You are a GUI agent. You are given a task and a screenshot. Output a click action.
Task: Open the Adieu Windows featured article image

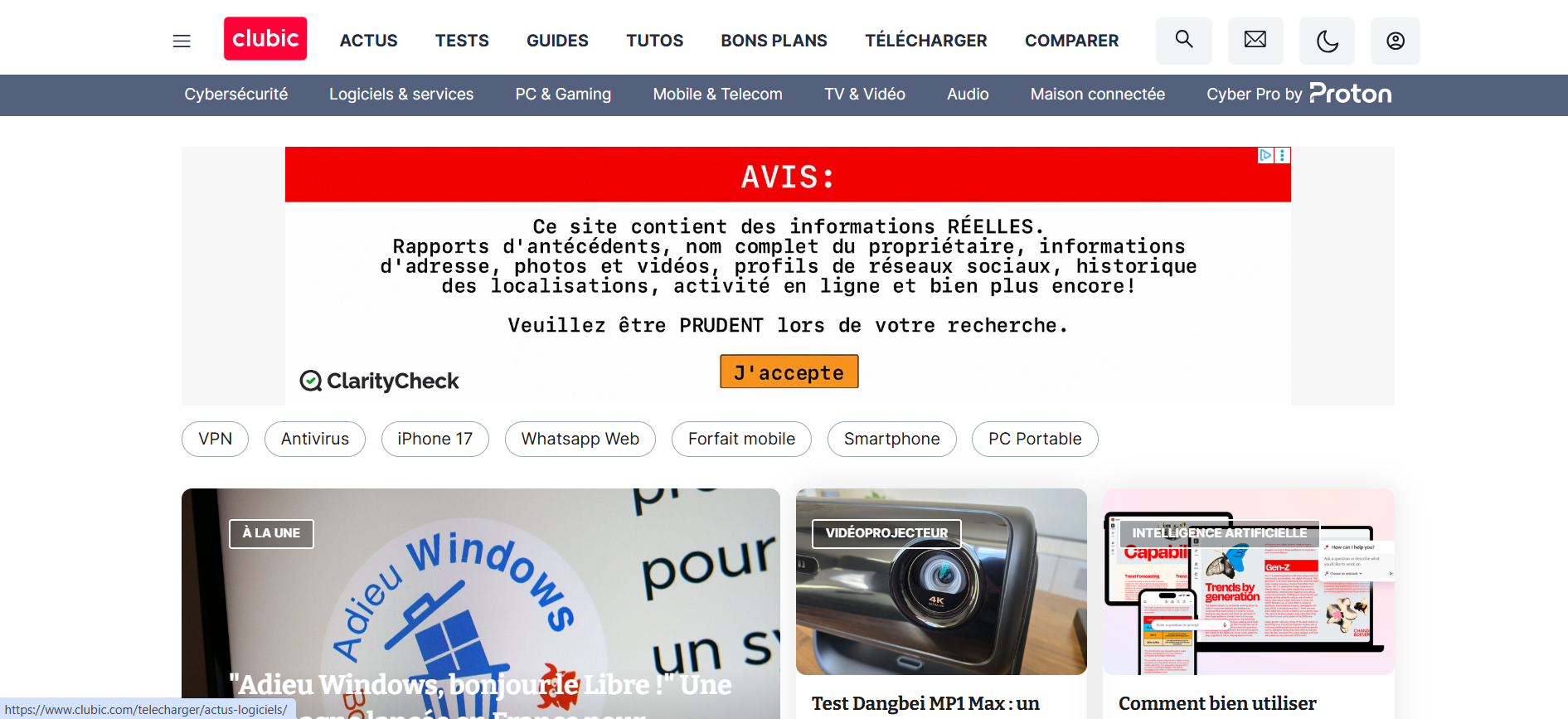[x=481, y=604]
